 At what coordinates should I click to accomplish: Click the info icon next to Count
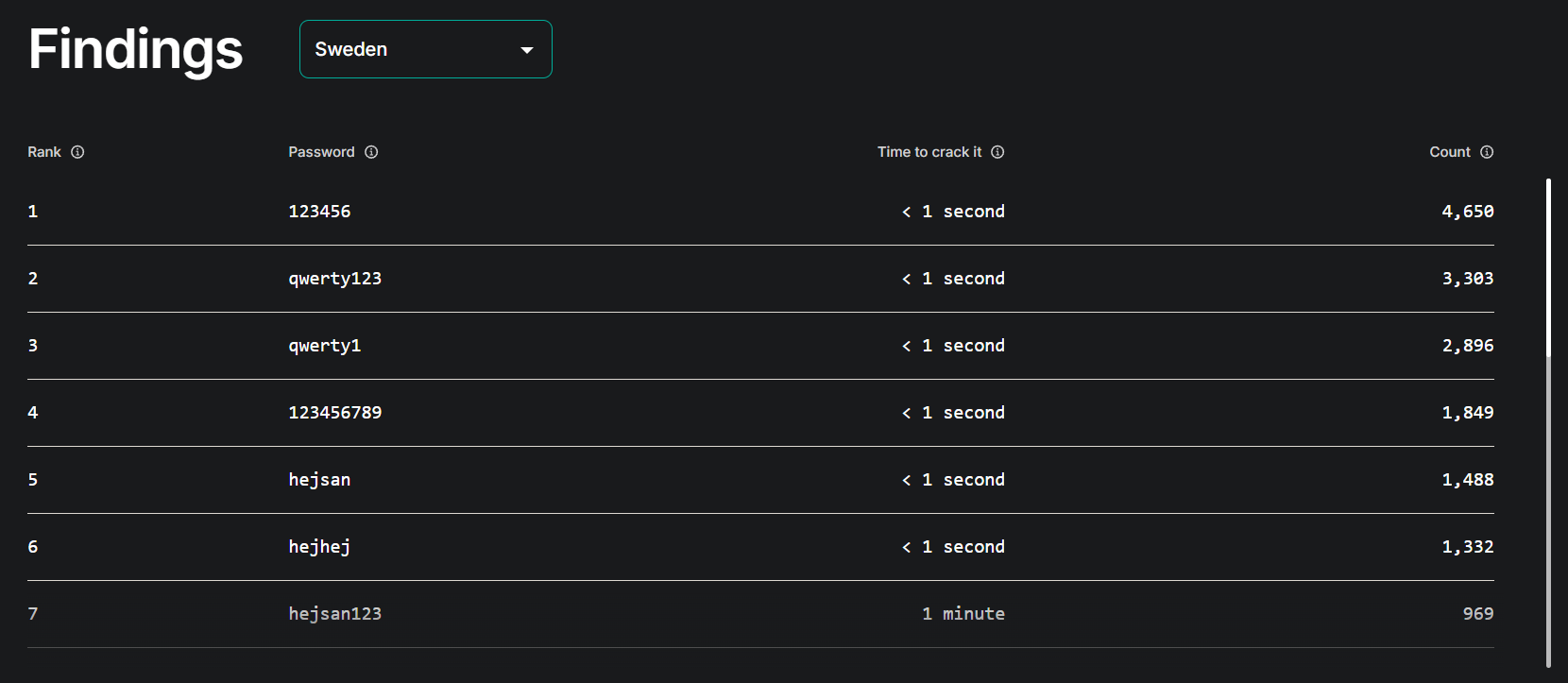click(x=1487, y=152)
